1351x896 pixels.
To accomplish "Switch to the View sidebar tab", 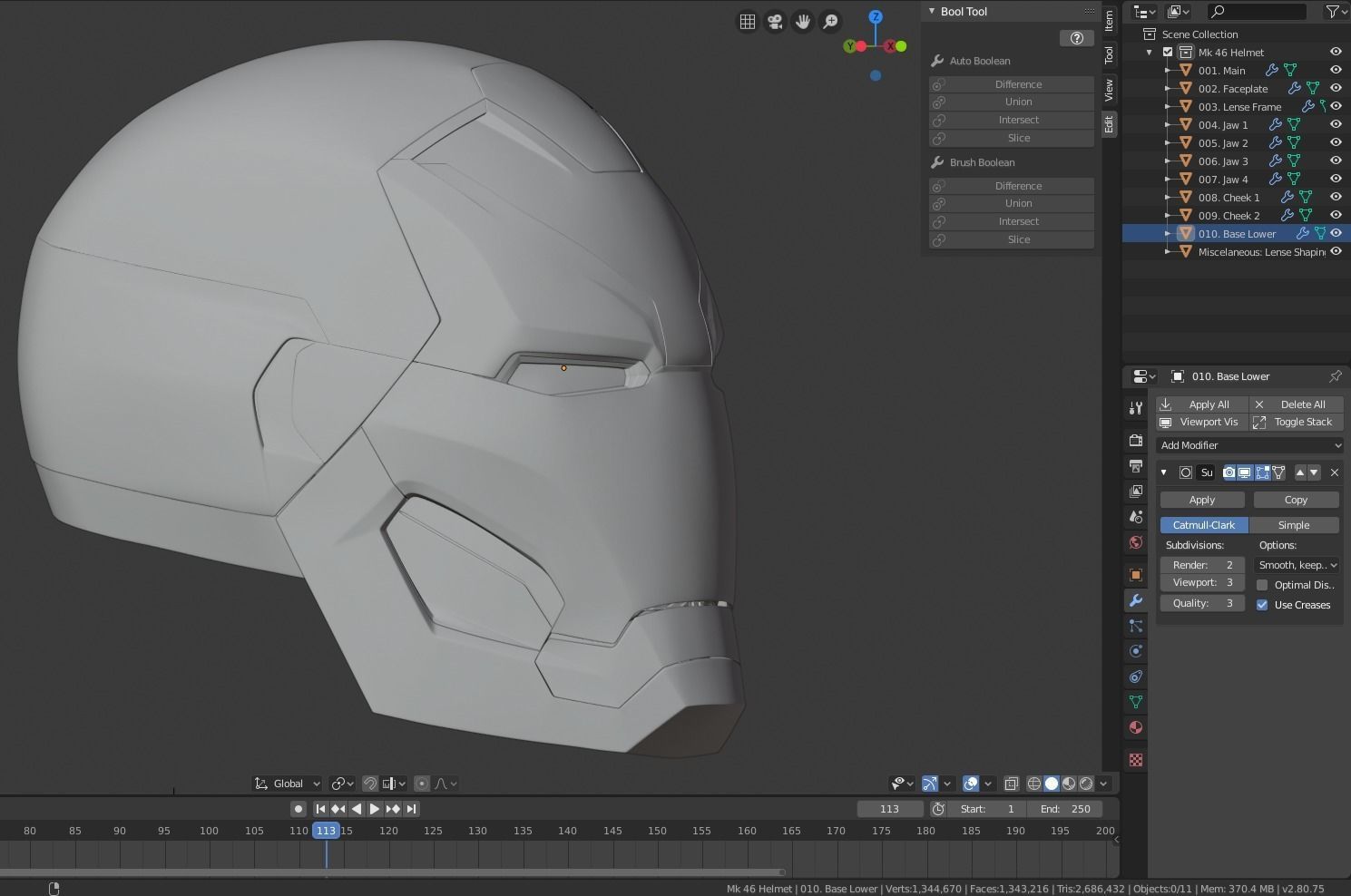I will [1109, 90].
